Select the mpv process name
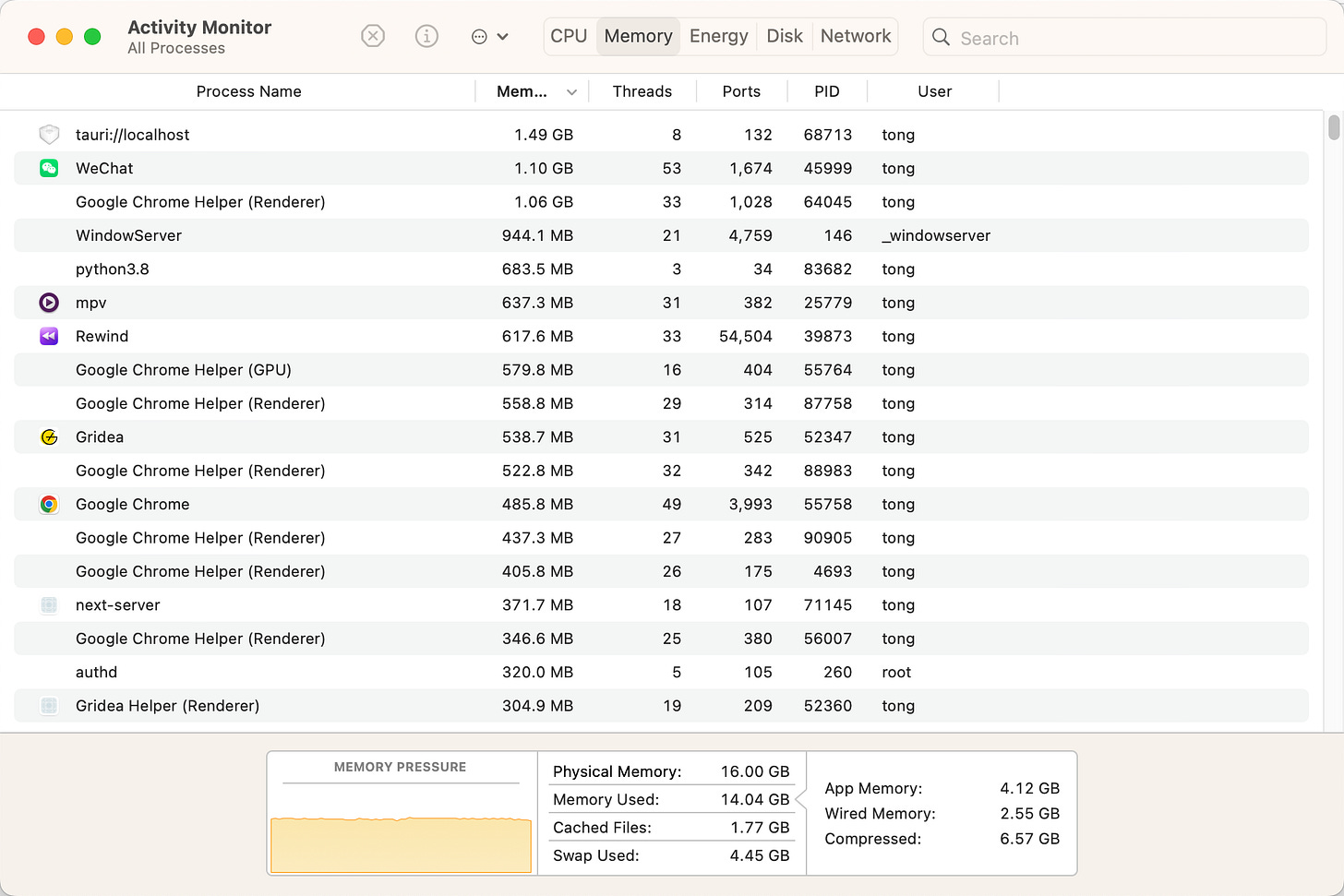Viewport: 1344px width, 896px height. [x=90, y=303]
